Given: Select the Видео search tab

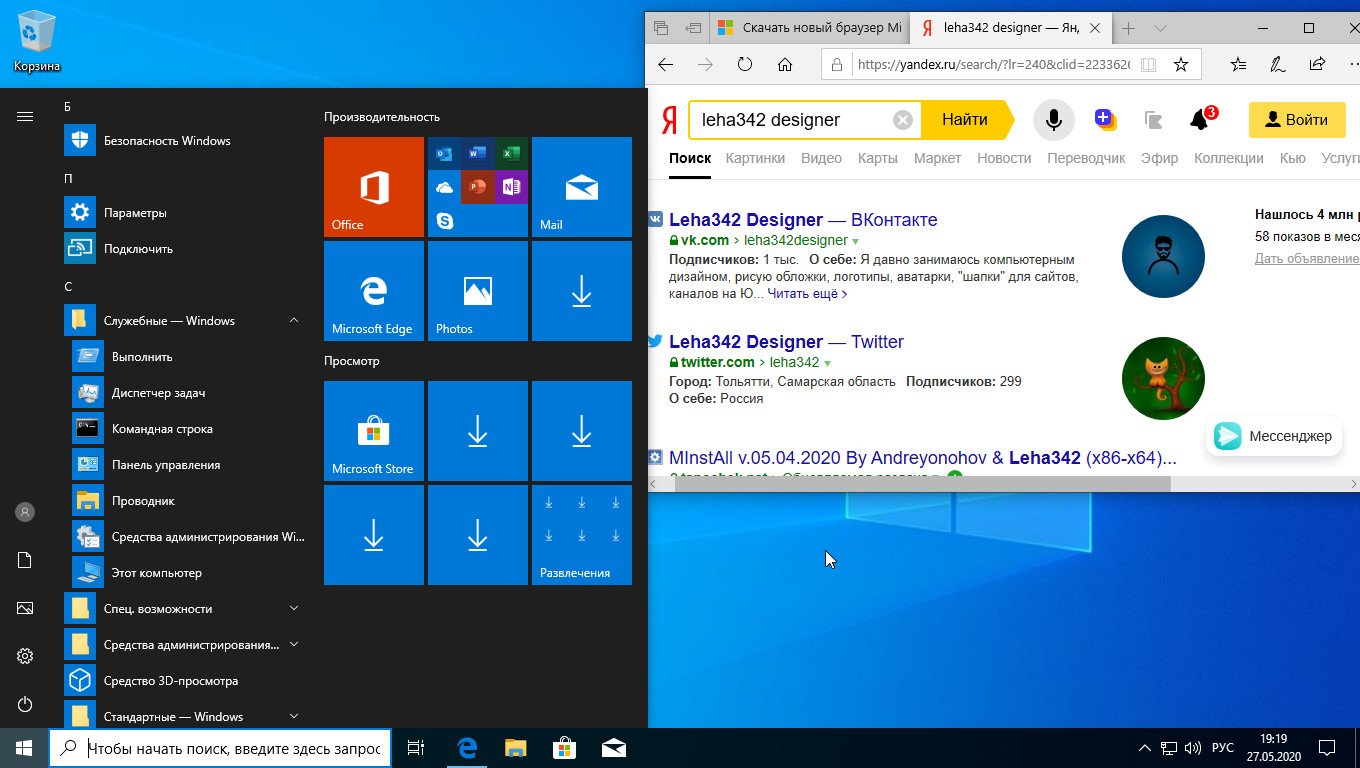Looking at the screenshot, I should [821, 158].
